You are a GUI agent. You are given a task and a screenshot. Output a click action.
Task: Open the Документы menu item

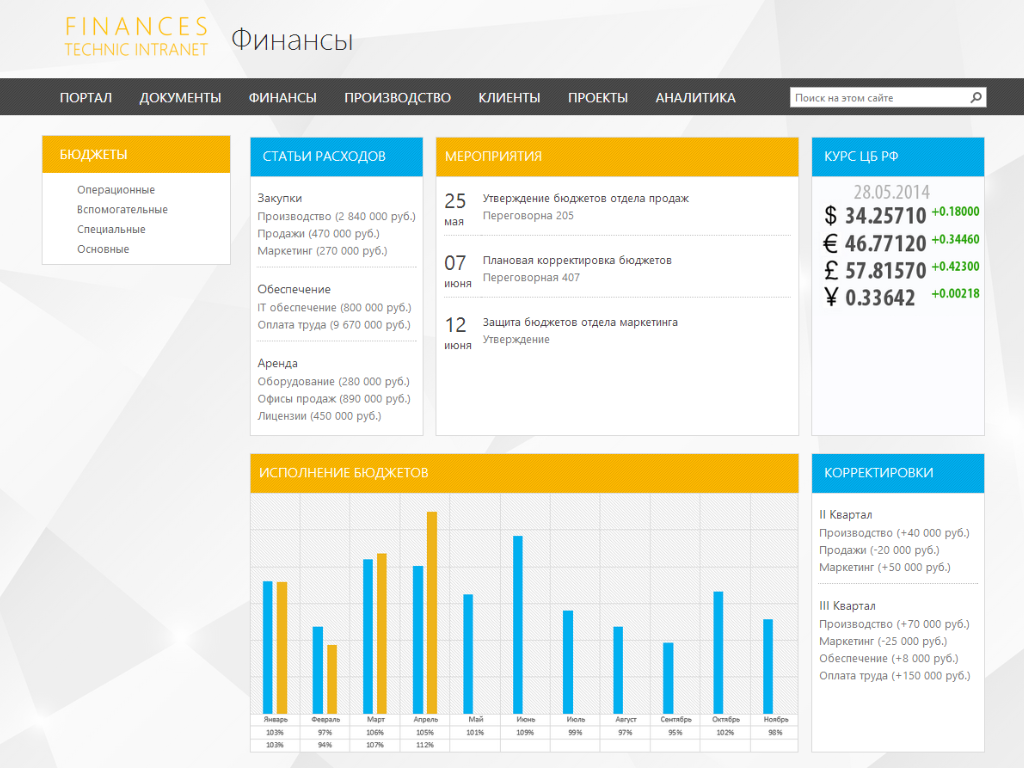[x=180, y=98]
